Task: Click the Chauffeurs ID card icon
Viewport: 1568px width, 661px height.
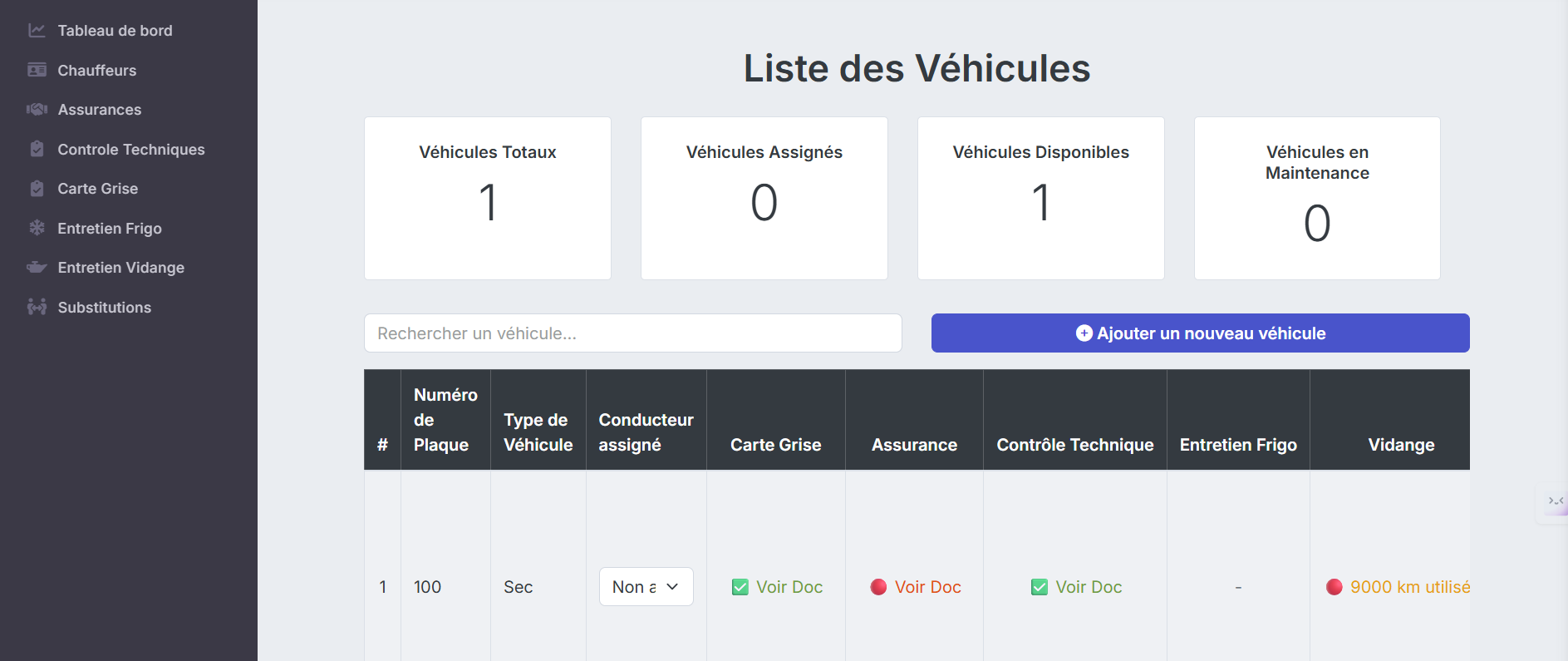Action: pos(37,70)
